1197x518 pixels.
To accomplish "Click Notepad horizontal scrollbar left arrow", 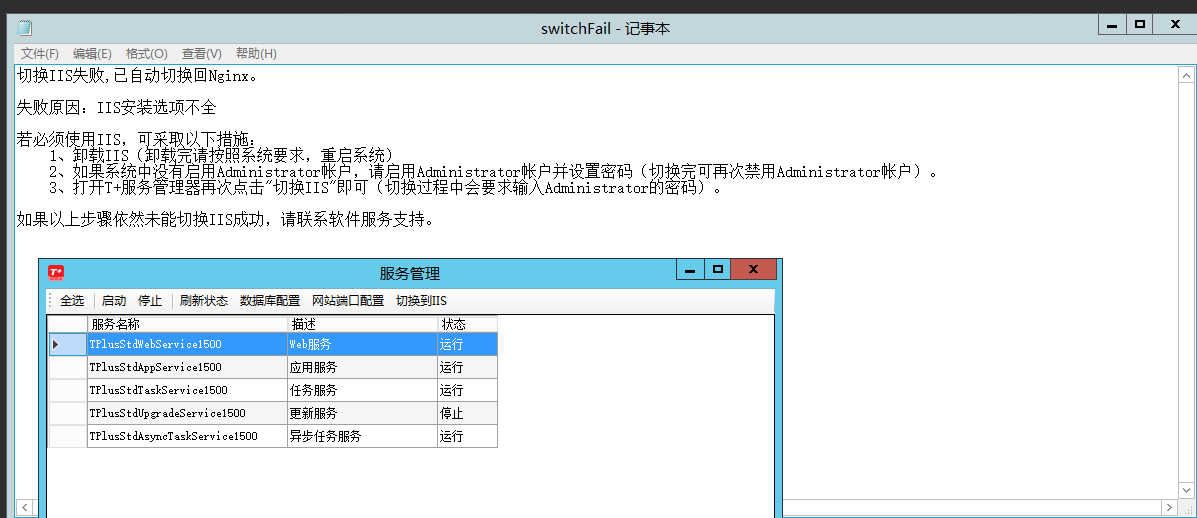I will 24,507.
